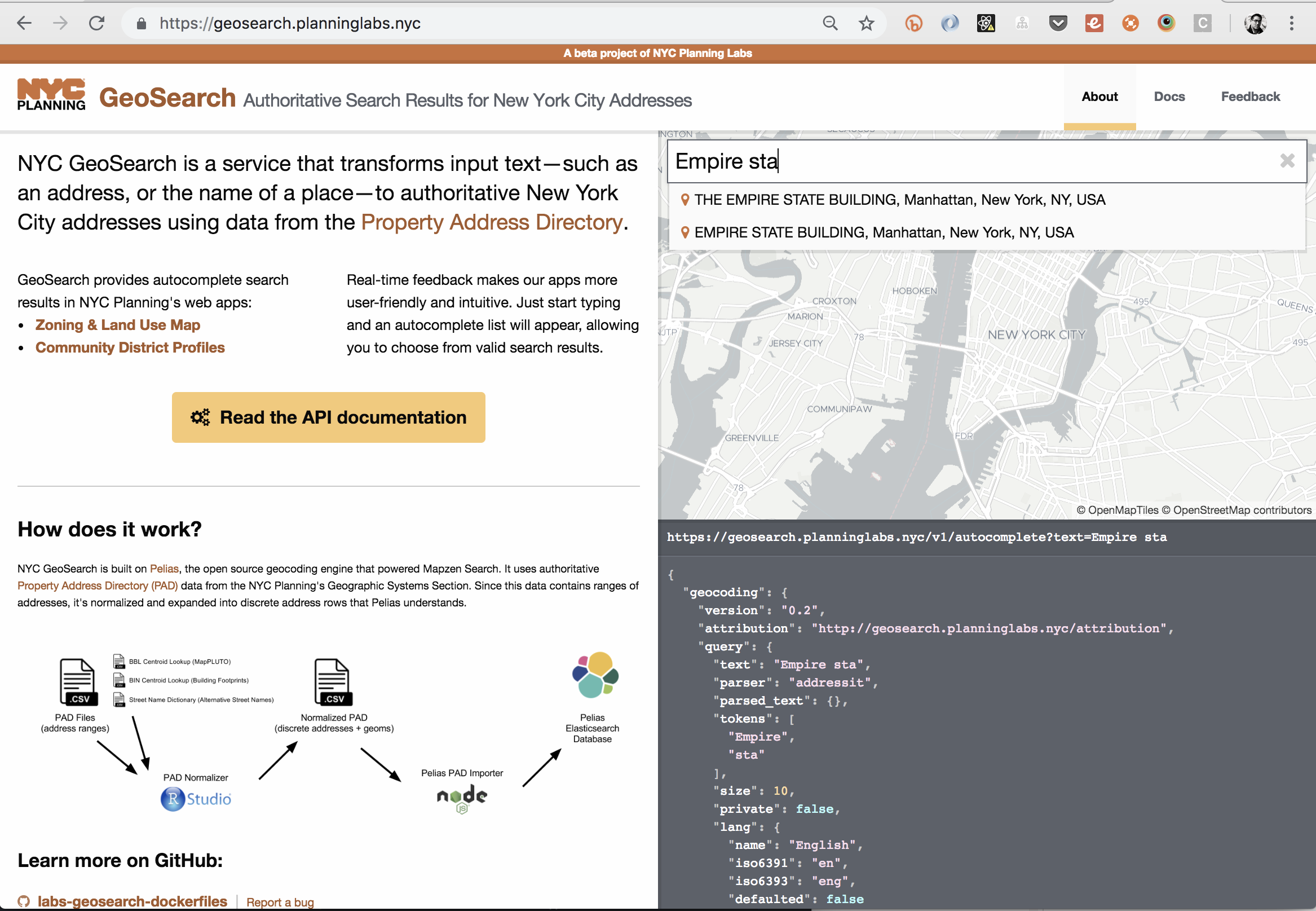Click the "parser": "addressit" JSON line
This screenshot has height=911, width=1316.
tap(795, 683)
